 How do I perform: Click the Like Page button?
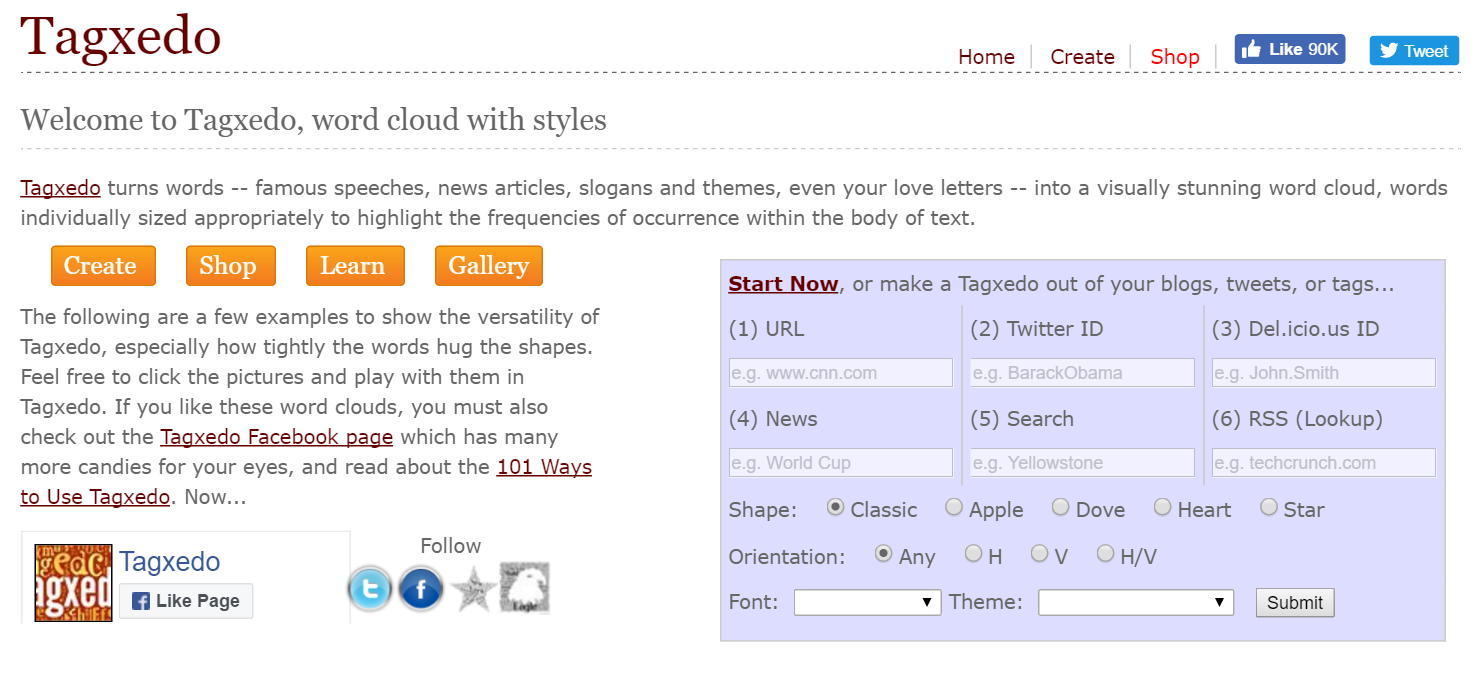tap(186, 601)
